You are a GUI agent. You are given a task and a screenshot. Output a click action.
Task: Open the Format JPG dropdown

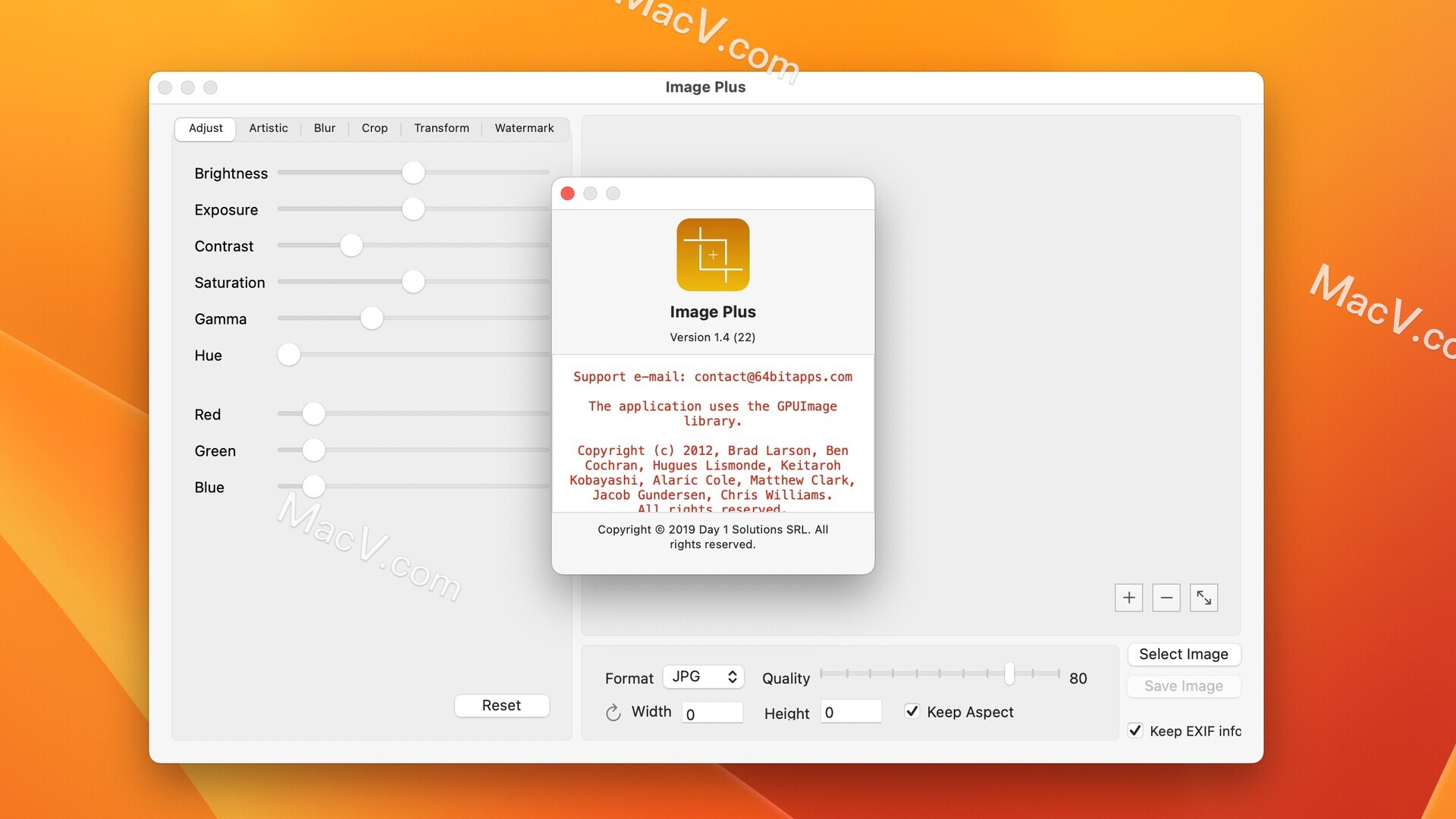704,676
